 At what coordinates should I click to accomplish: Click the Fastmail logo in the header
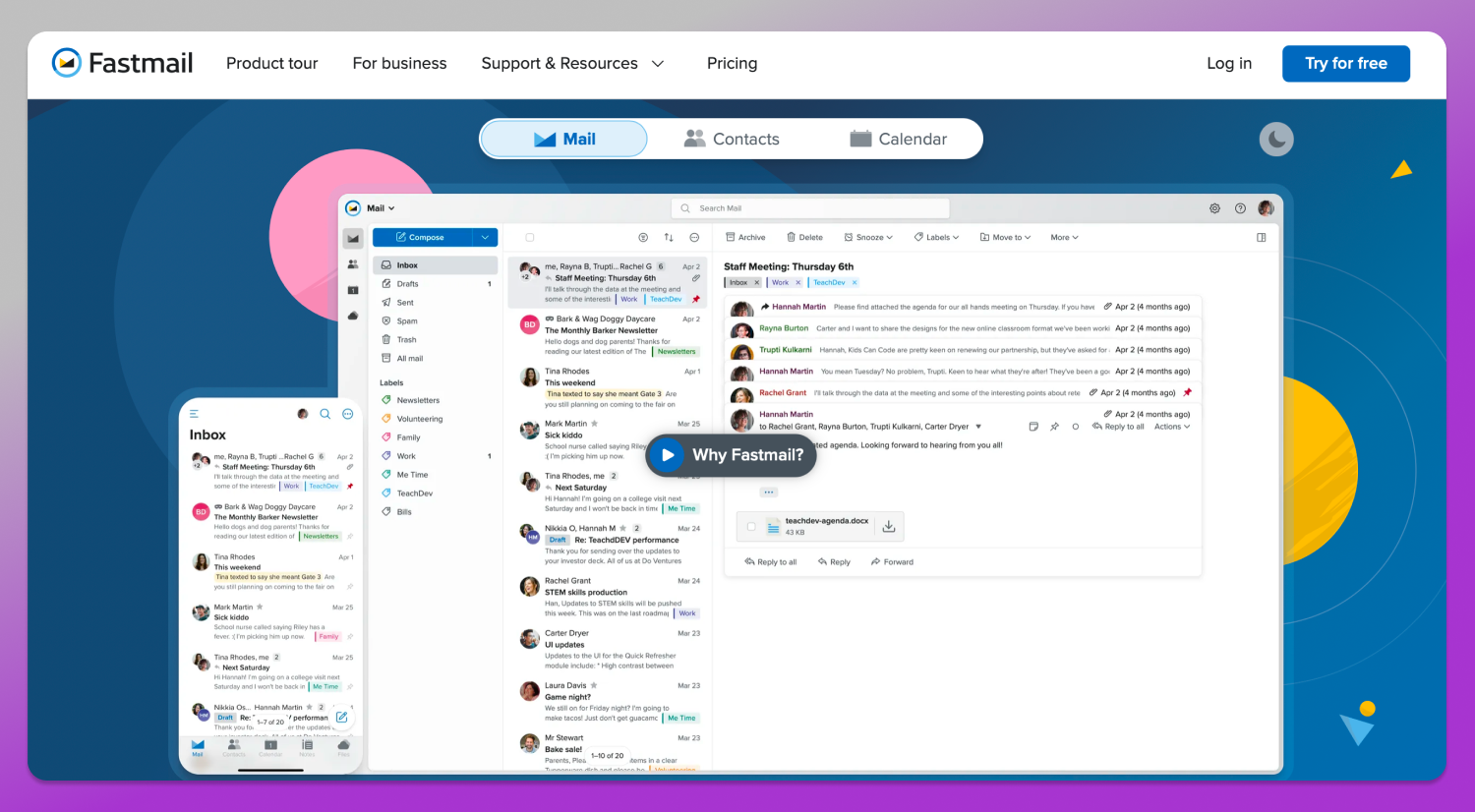[x=122, y=63]
